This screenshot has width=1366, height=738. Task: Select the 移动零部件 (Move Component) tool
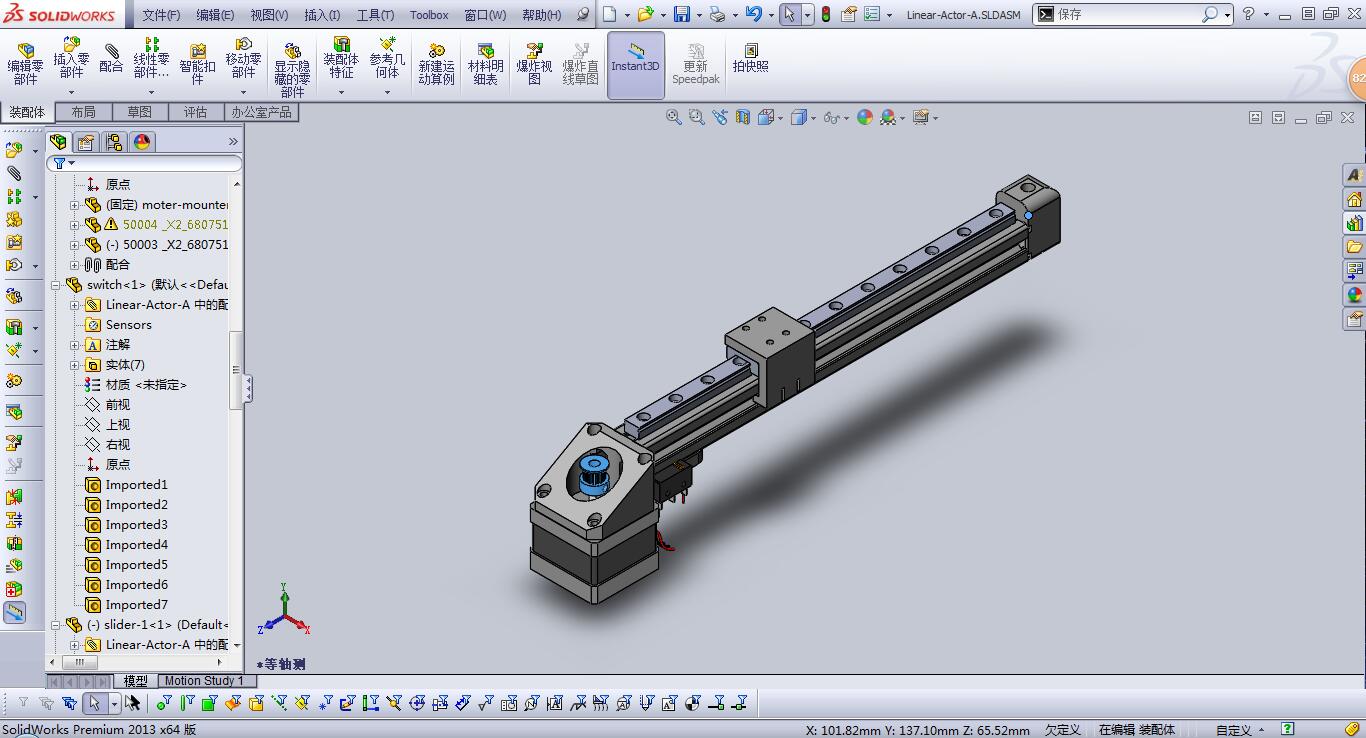pyautogui.click(x=243, y=58)
